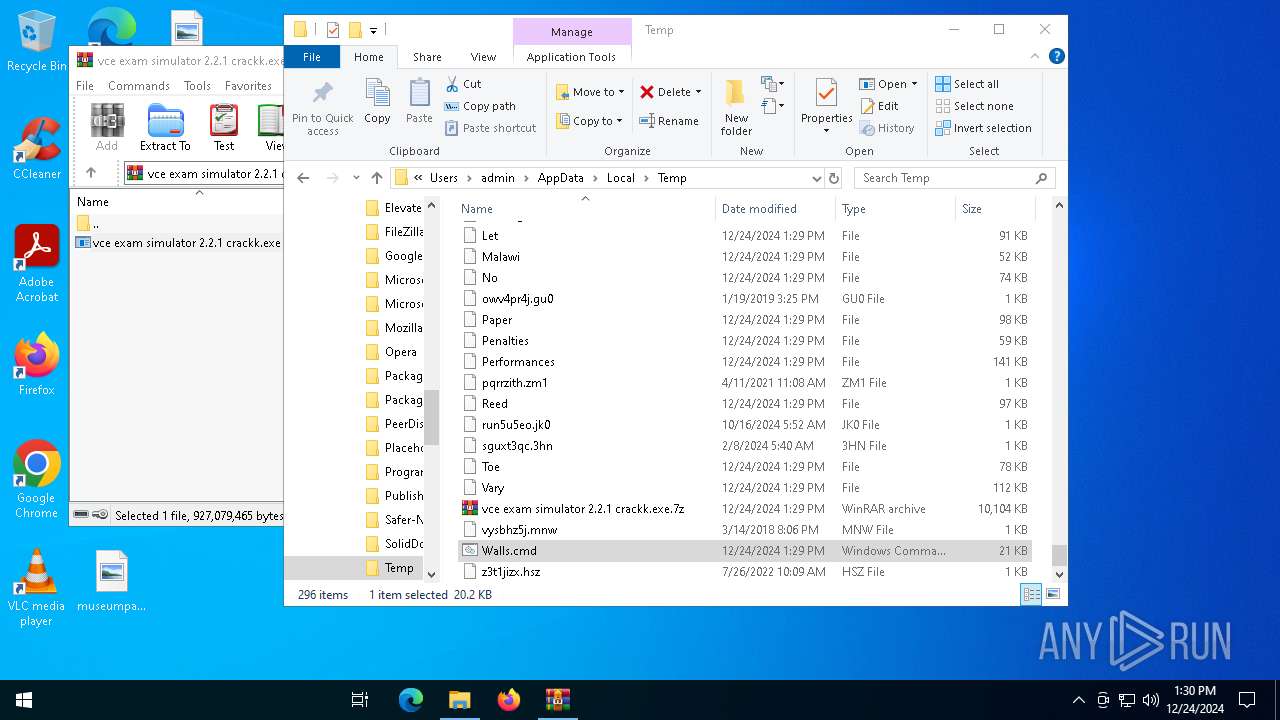Expand the address bar history dropdown
Screen dimensions: 1280x720
pos(816,178)
